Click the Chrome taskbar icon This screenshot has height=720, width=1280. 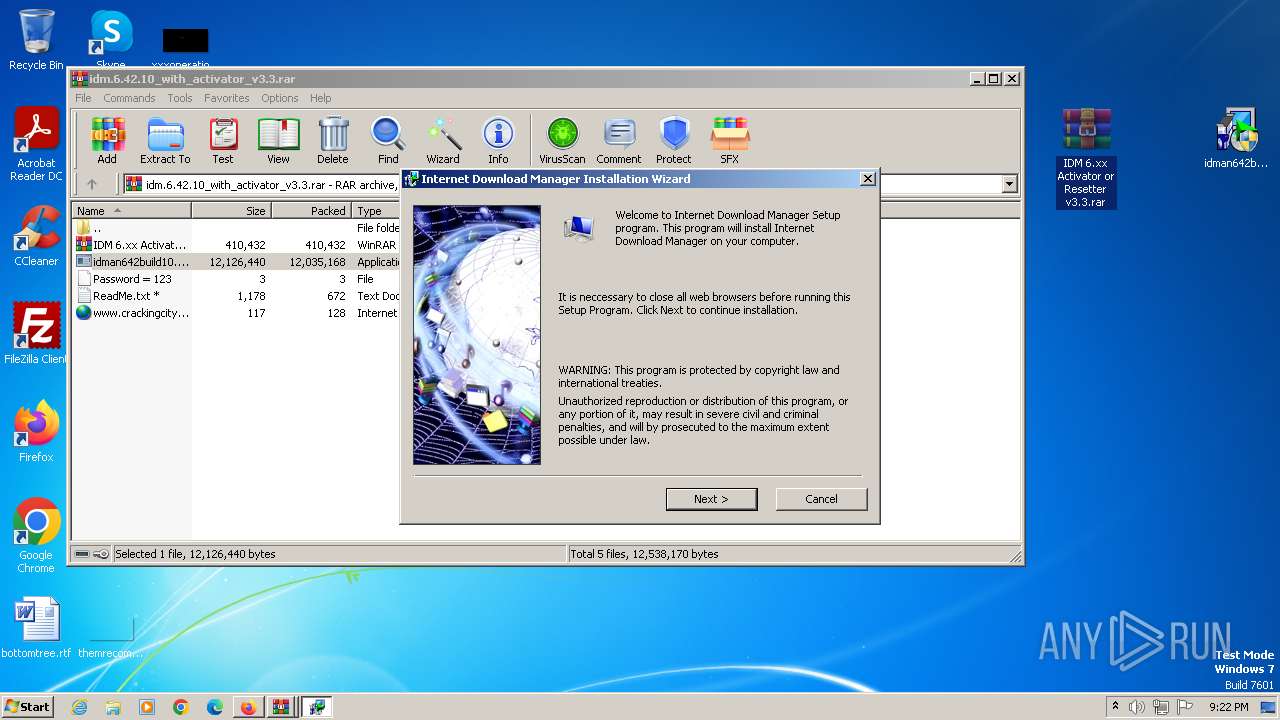point(181,707)
